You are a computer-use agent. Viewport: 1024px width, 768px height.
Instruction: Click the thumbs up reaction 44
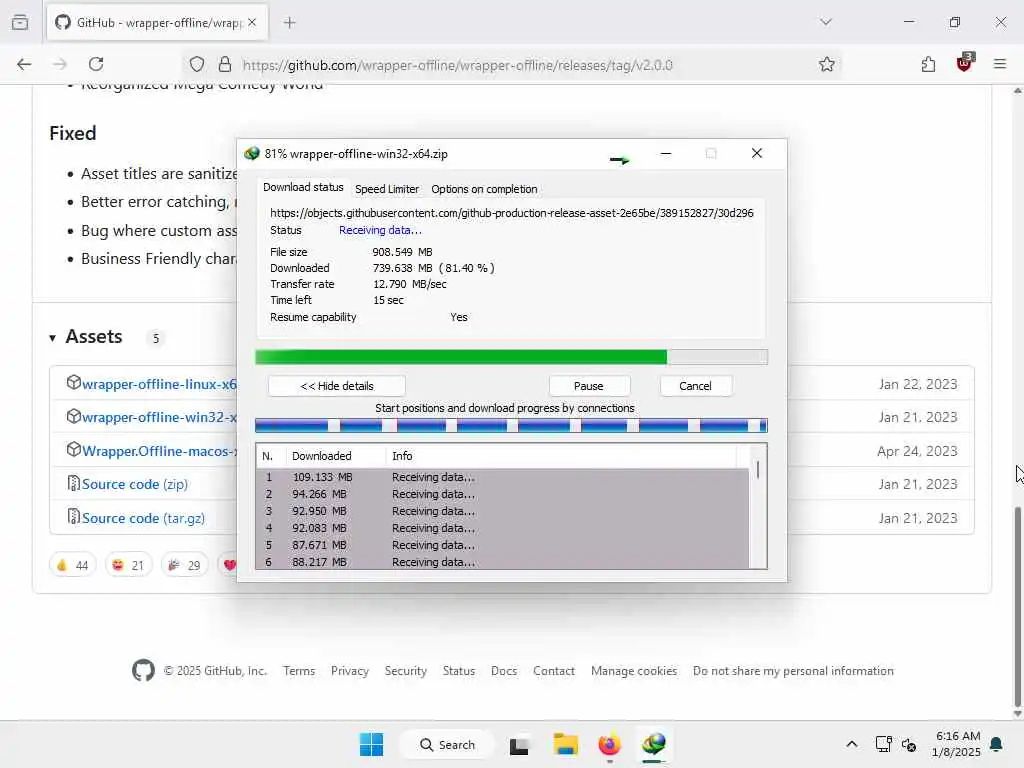point(72,565)
